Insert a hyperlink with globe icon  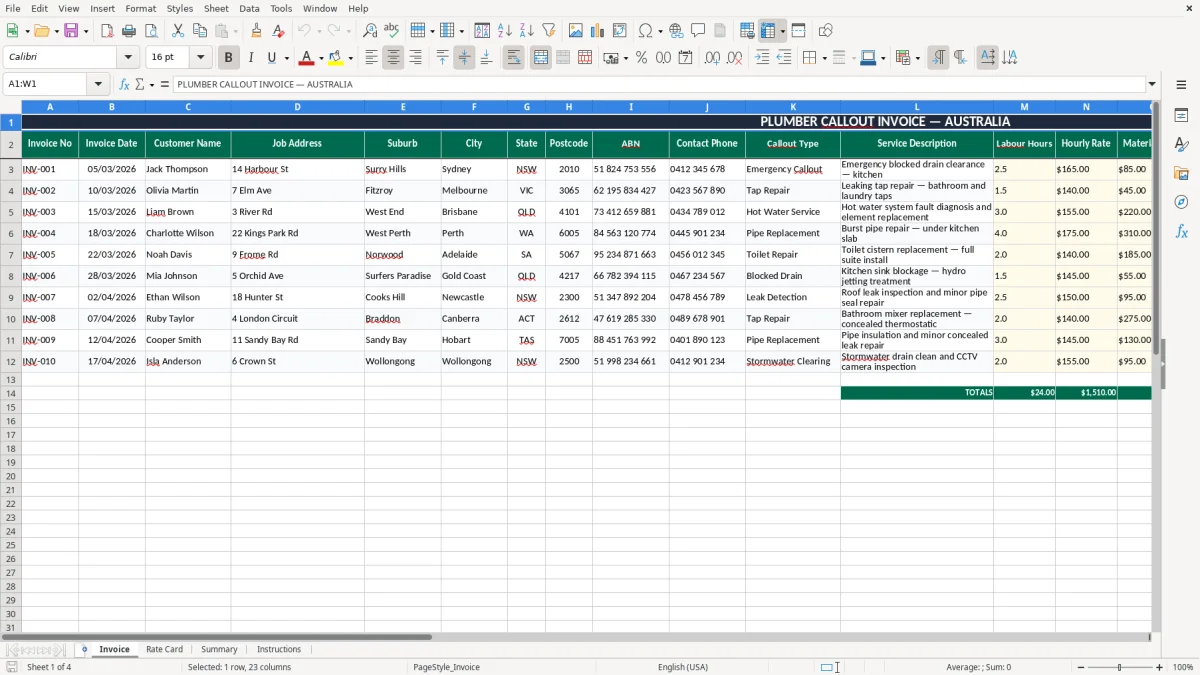tap(676, 31)
